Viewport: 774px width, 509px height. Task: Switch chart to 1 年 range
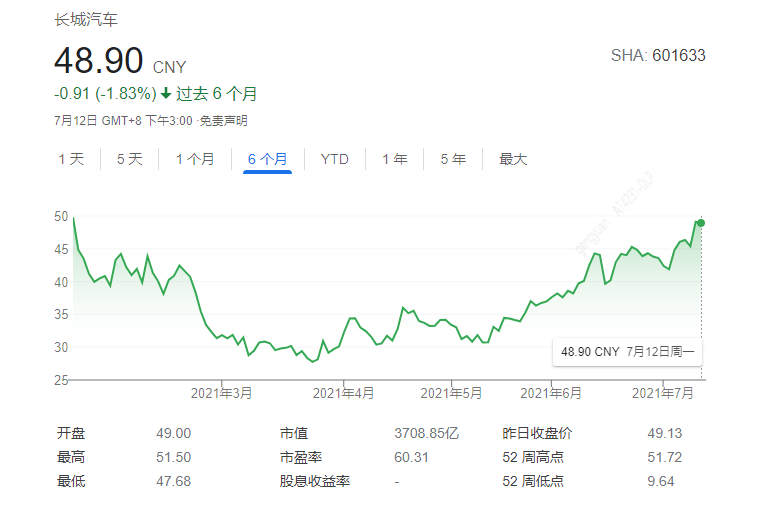coord(394,159)
